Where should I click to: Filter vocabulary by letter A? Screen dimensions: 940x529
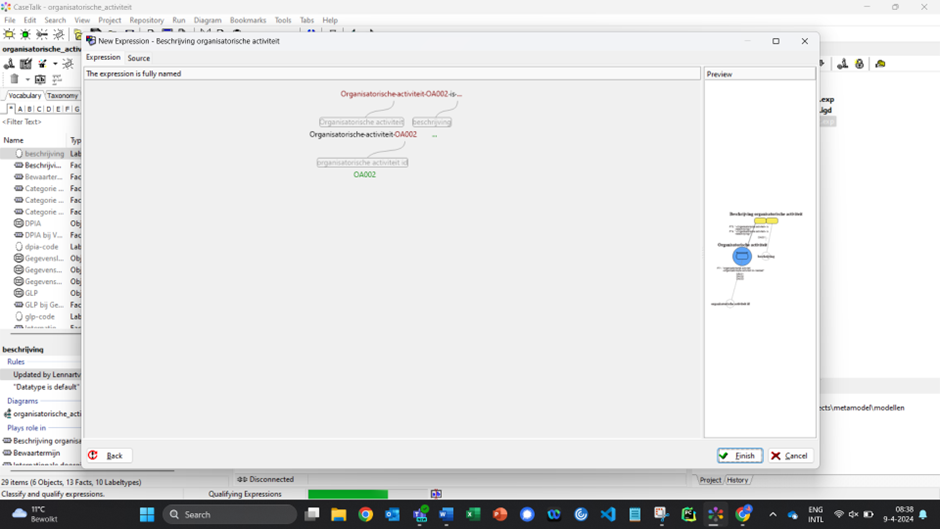click(x=20, y=109)
